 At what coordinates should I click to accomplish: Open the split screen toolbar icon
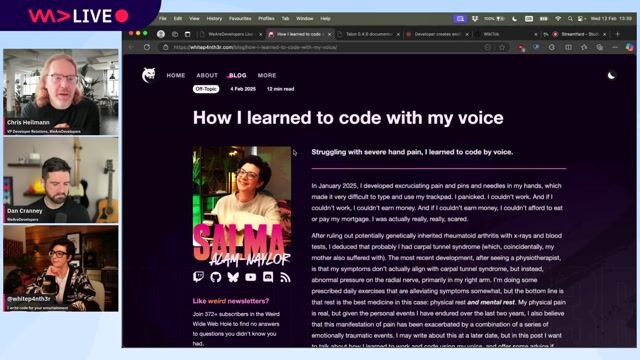[568, 47]
